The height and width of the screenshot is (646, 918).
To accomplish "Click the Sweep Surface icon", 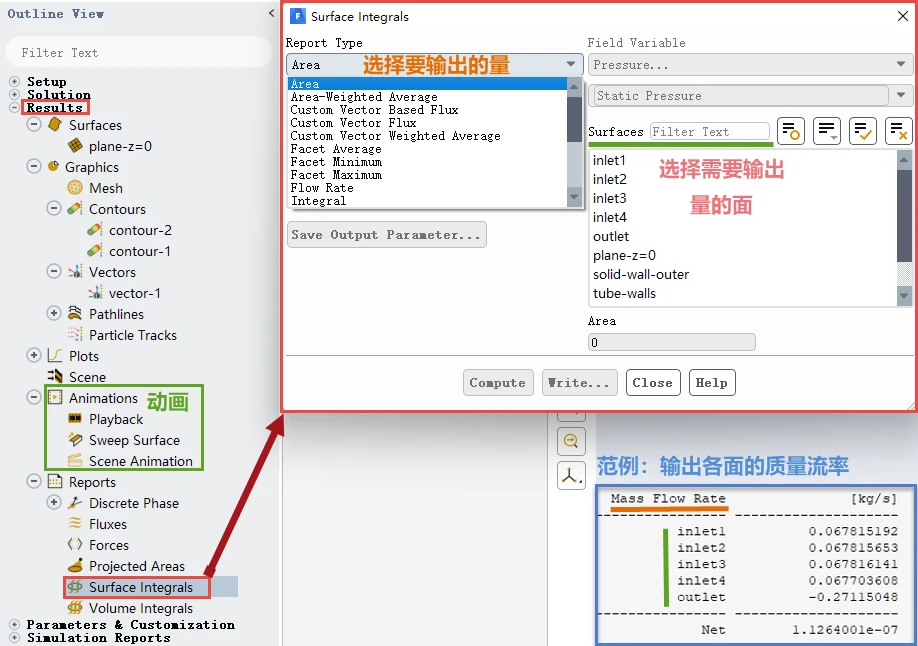I will [75, 439].
